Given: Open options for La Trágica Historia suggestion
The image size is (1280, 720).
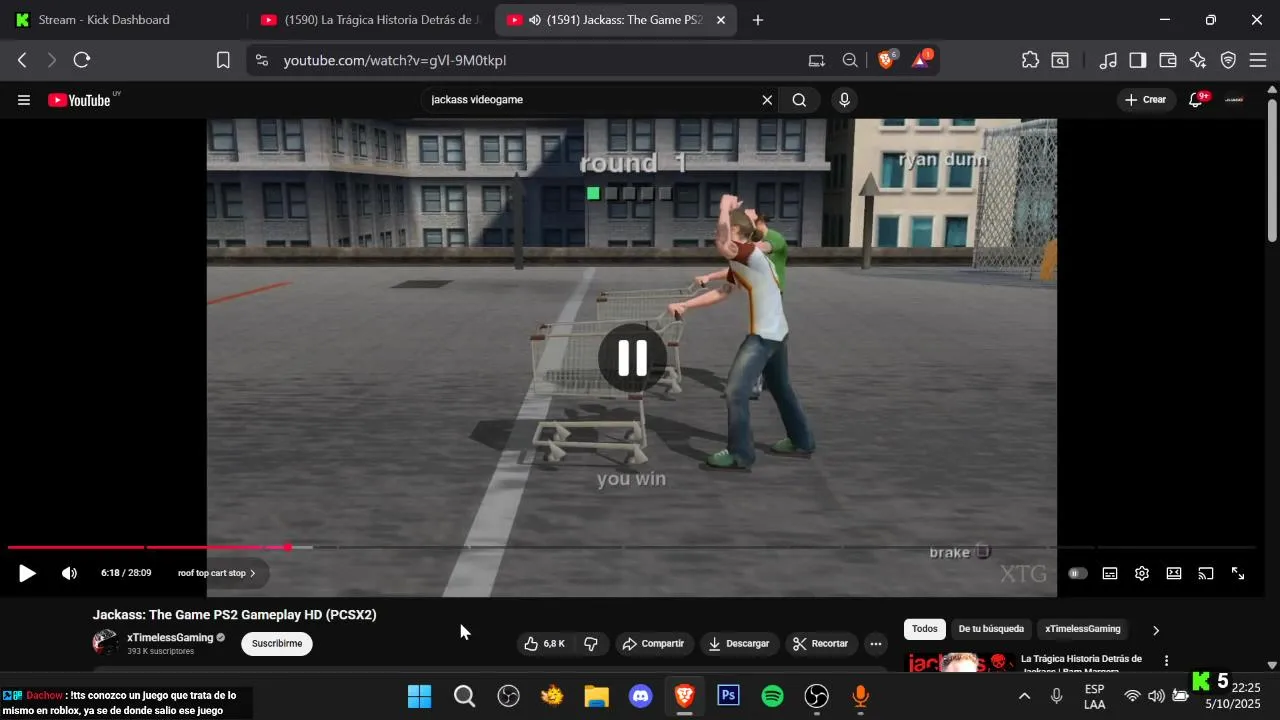Looking at the screenshot, I should (x=1166, y=661).
